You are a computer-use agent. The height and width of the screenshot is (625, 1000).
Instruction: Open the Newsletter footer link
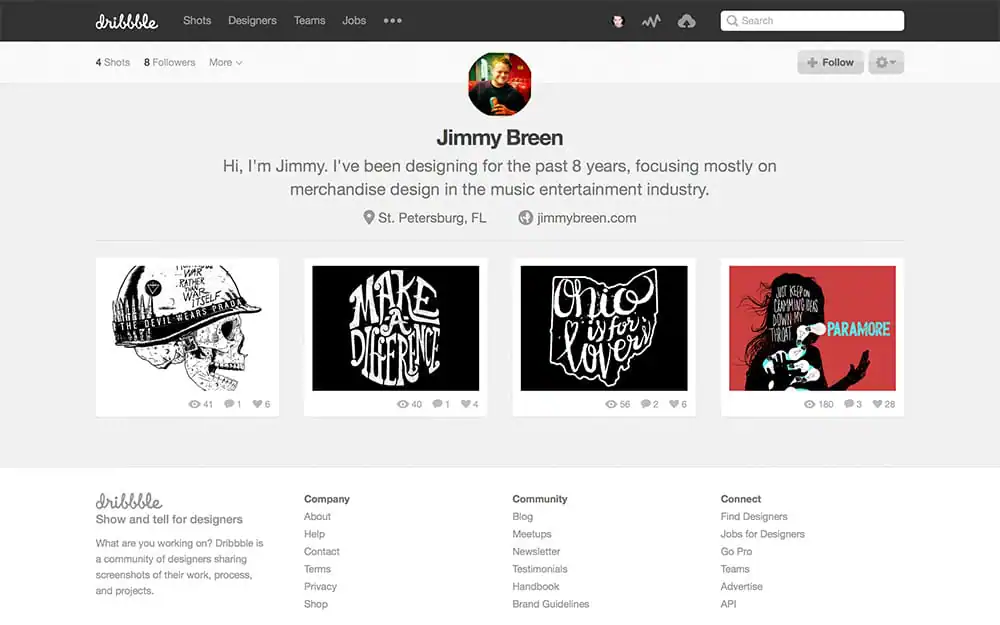coord(536,552)
